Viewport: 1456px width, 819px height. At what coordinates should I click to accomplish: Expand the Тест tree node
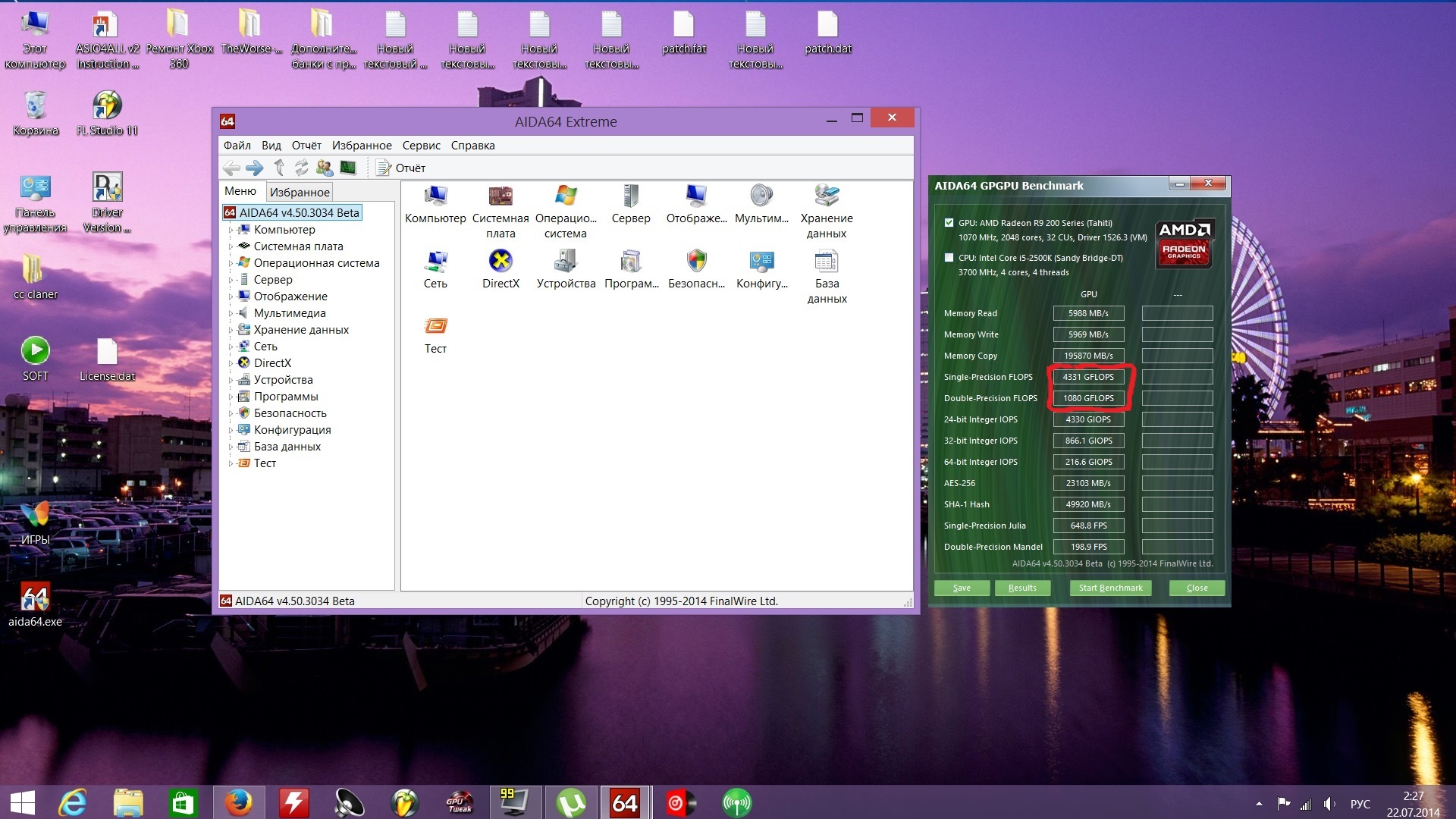(231, 463)
